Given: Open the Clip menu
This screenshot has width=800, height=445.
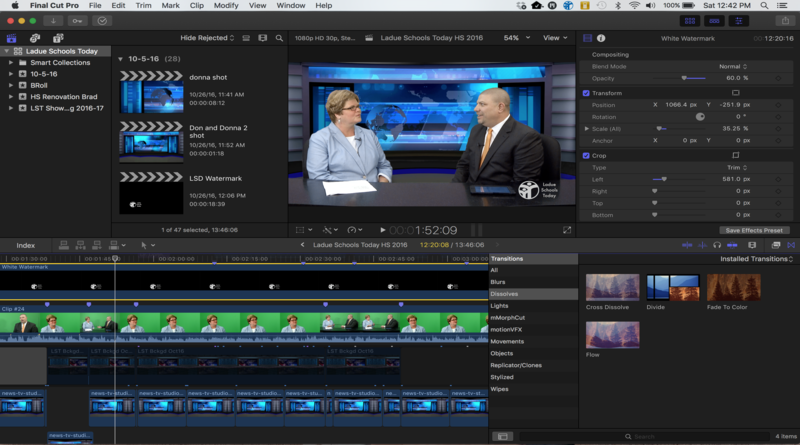Looking at the screenshot, I should tap(196, 6).
